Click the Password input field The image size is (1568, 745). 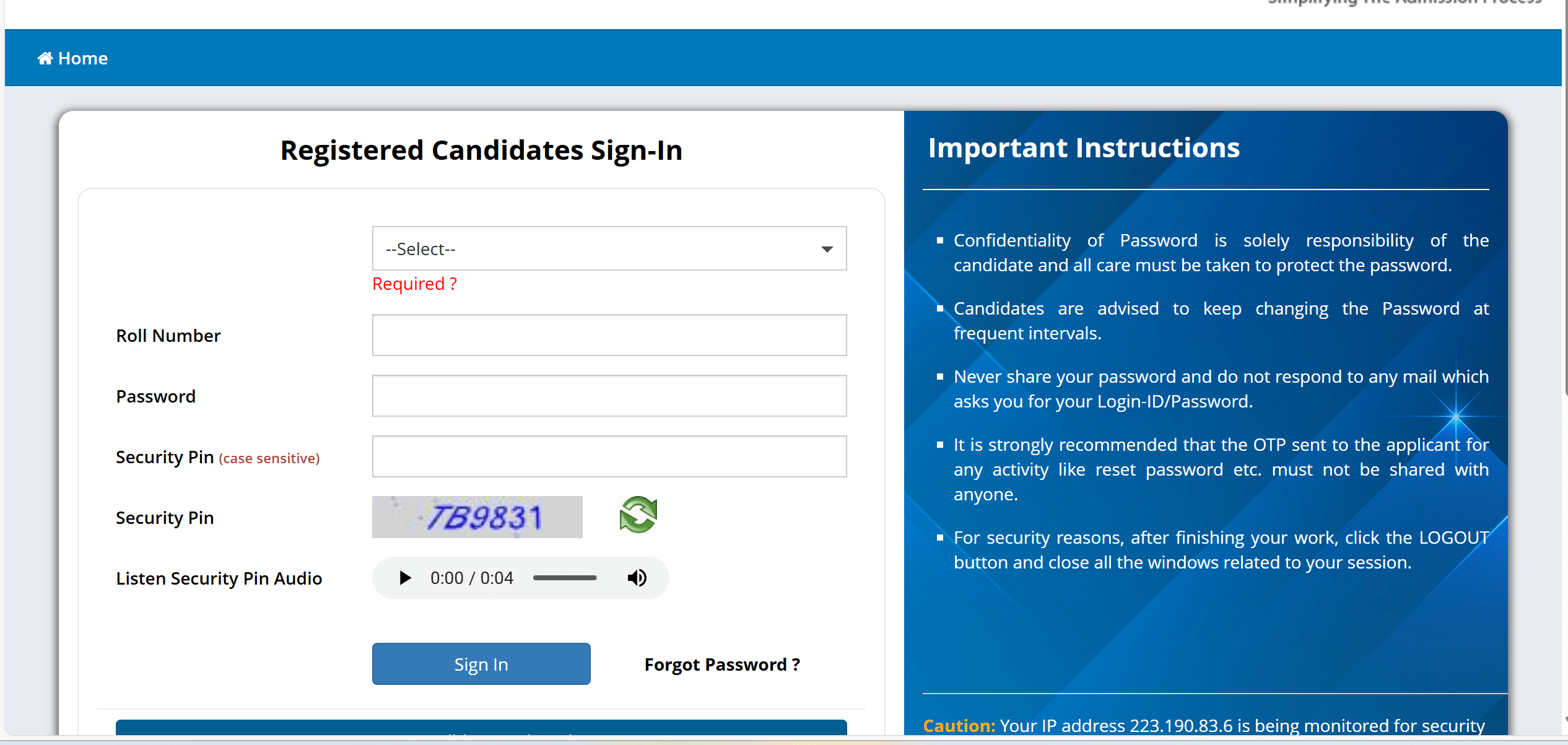(x=608, y=396)
